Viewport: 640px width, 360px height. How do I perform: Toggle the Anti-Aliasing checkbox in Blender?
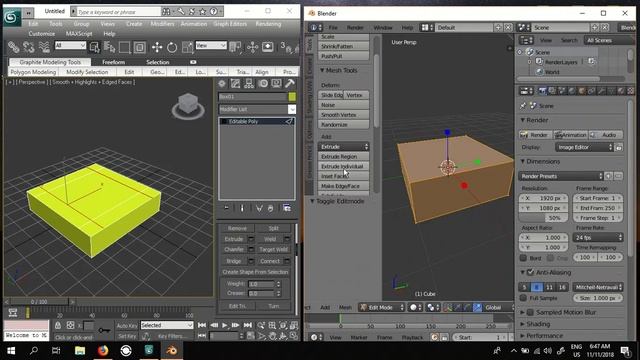pyautogui.click(x=530, y=272)
